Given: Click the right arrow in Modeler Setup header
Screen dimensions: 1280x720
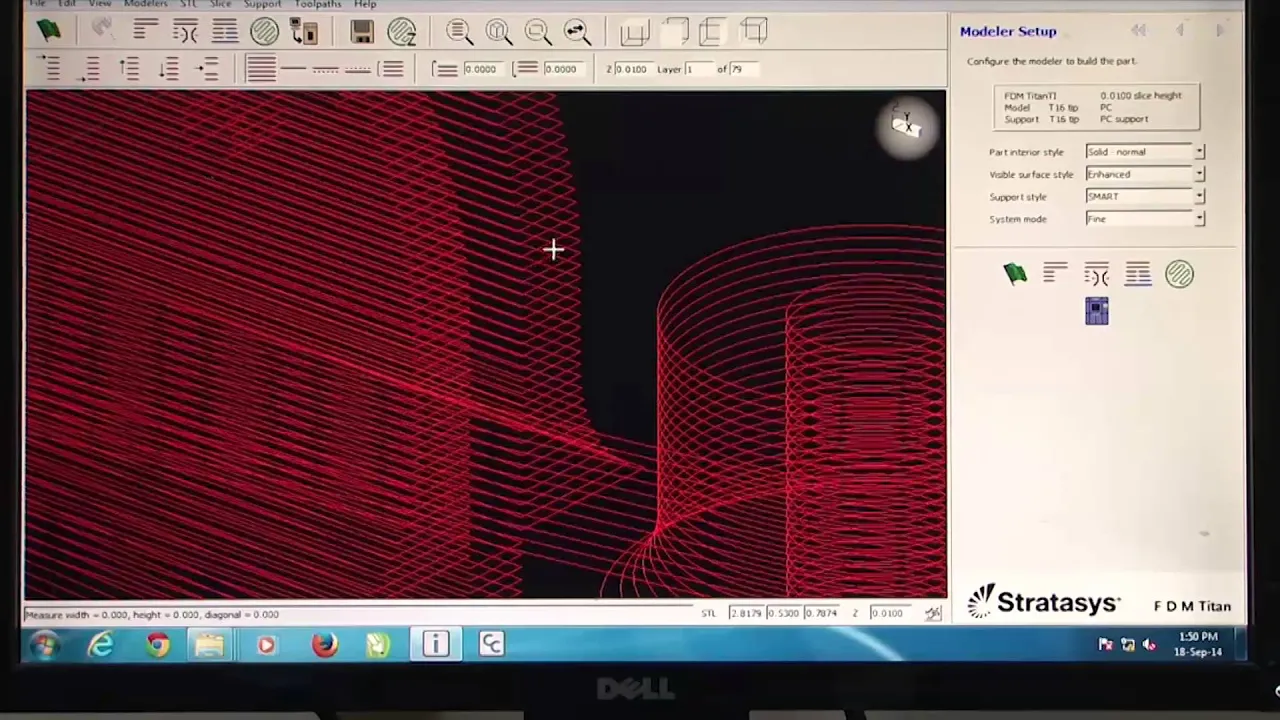Looking at the screenshot, I should pos(1220,31).
